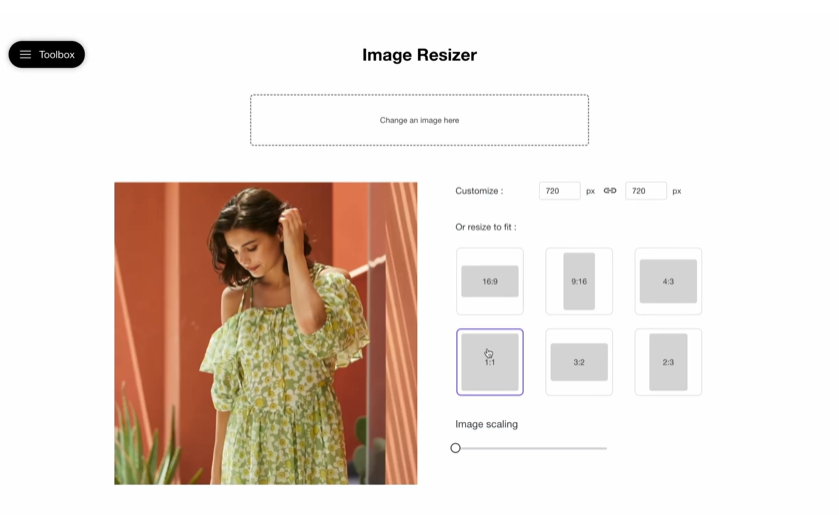The width and height of the screenshot is (839, 516).
Task: Click the 'Image scaling' label
Action: pyautogui.click(x=486, y=424)
